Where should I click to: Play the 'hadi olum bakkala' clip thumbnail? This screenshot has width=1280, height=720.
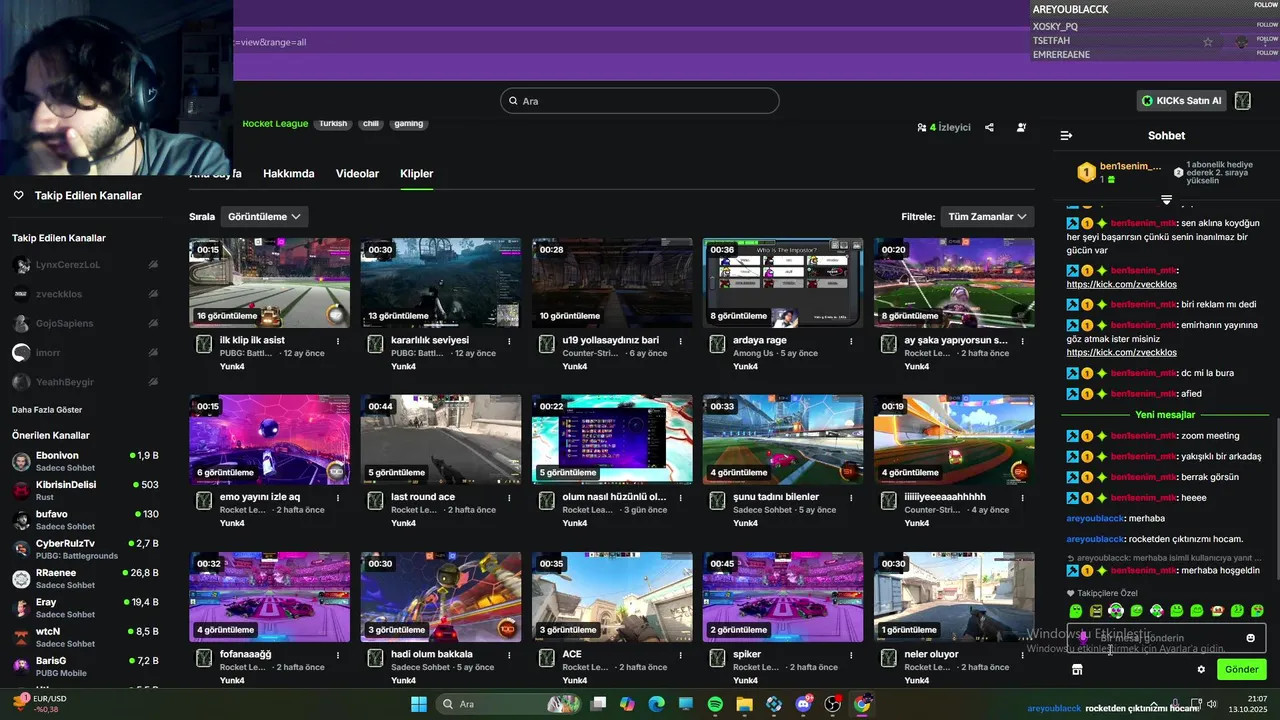[441, 597]
